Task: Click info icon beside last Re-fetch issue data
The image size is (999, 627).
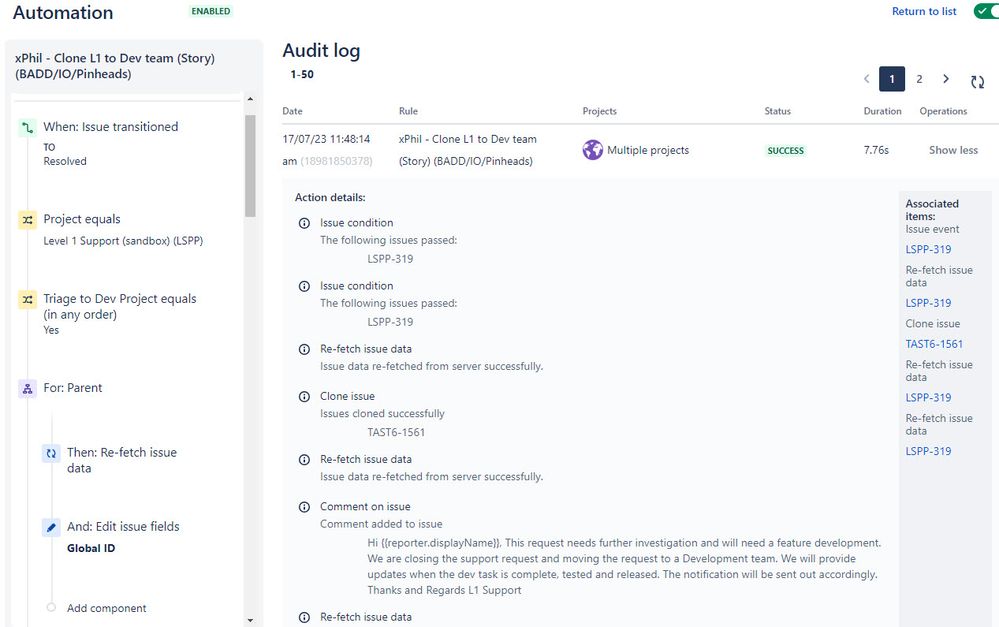Action: pyautogui.click(x=305, y=617)
